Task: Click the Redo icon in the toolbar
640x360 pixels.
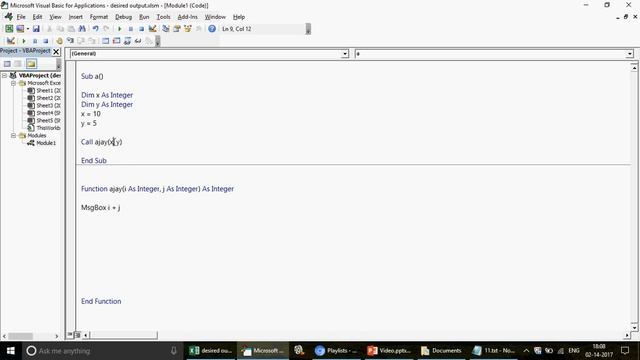Action: click(106, 29)
